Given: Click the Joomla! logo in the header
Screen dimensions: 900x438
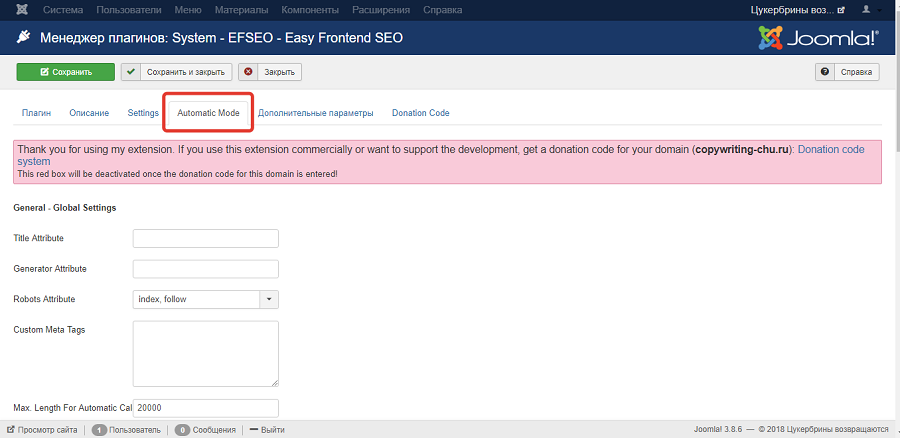Looking at the screenshot, I should (x=818, y=40).
